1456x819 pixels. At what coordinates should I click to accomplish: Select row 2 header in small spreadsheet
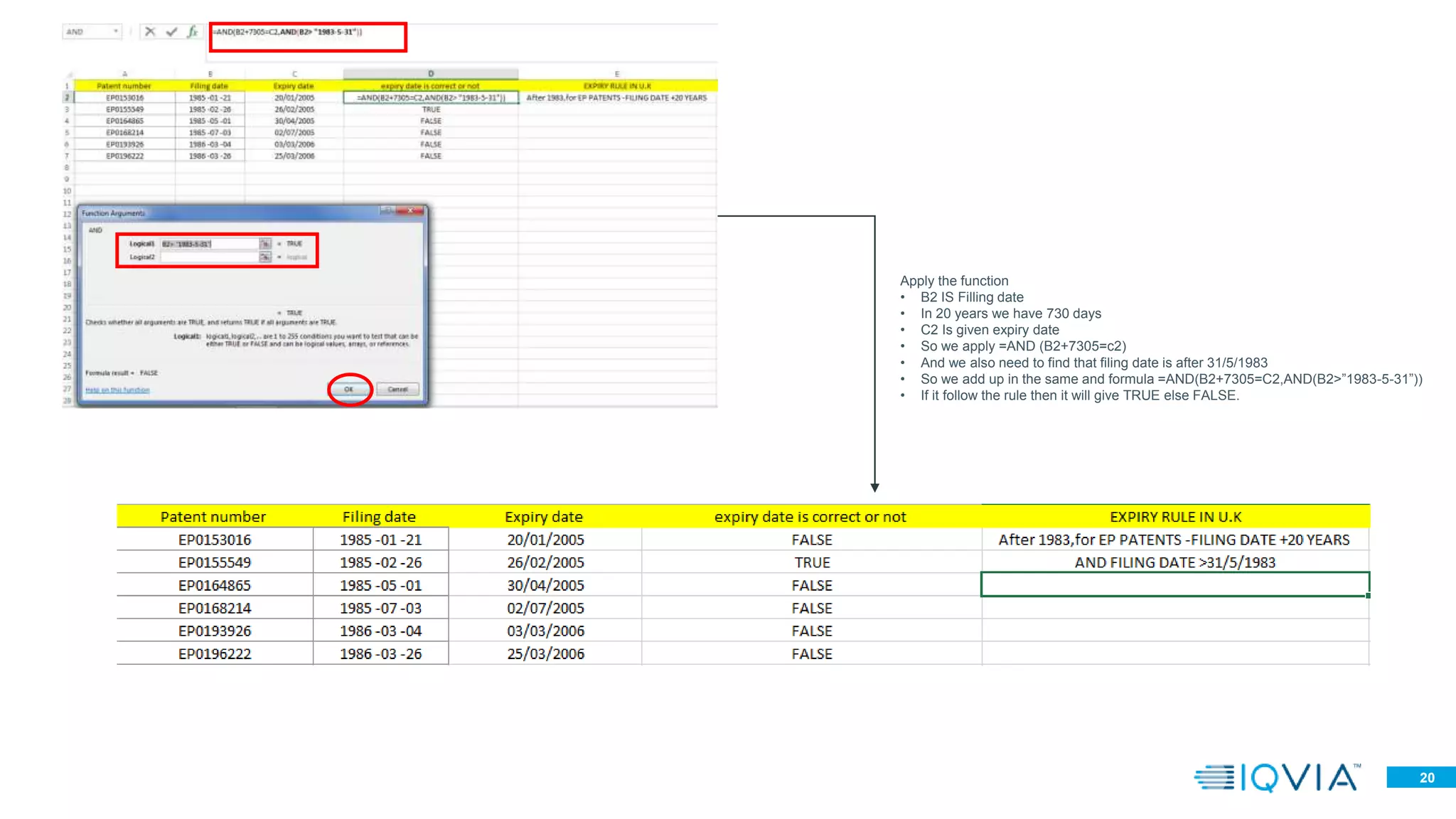pos(68,97)
